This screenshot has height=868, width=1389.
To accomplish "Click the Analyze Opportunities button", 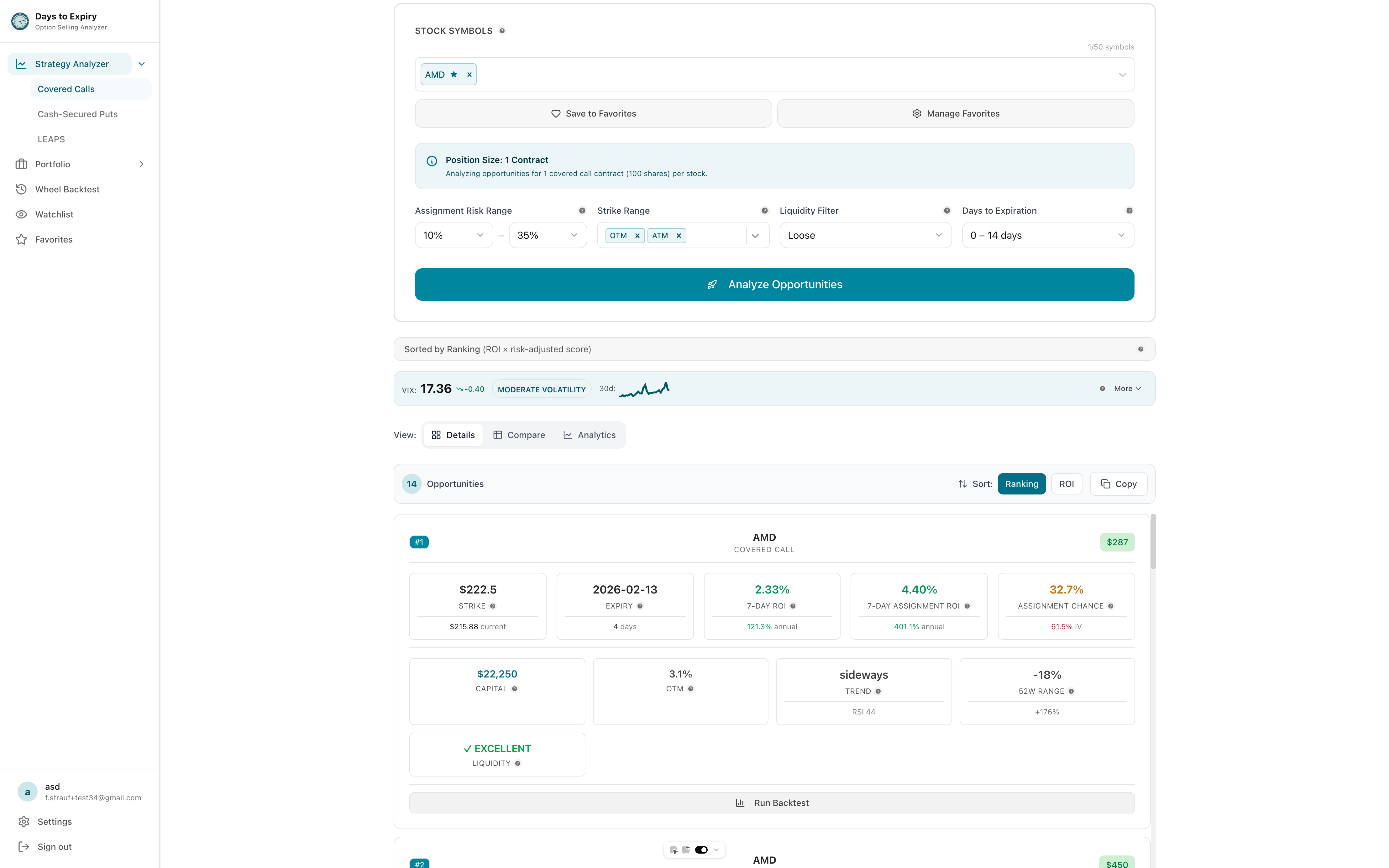I will pyautogui.click(x=774, y=284).
